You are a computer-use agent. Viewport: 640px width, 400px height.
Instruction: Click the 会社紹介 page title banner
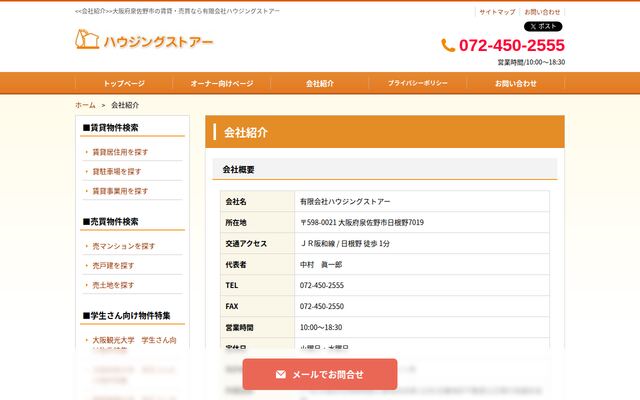click(x=385, y=132)
